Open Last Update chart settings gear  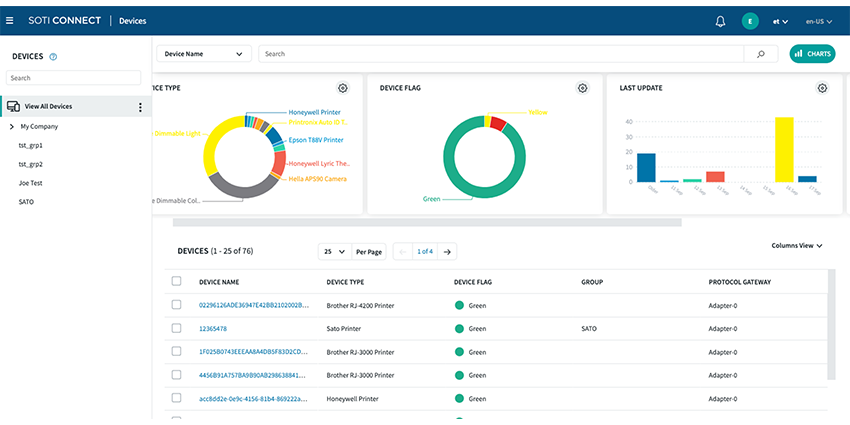coord(822,88)
